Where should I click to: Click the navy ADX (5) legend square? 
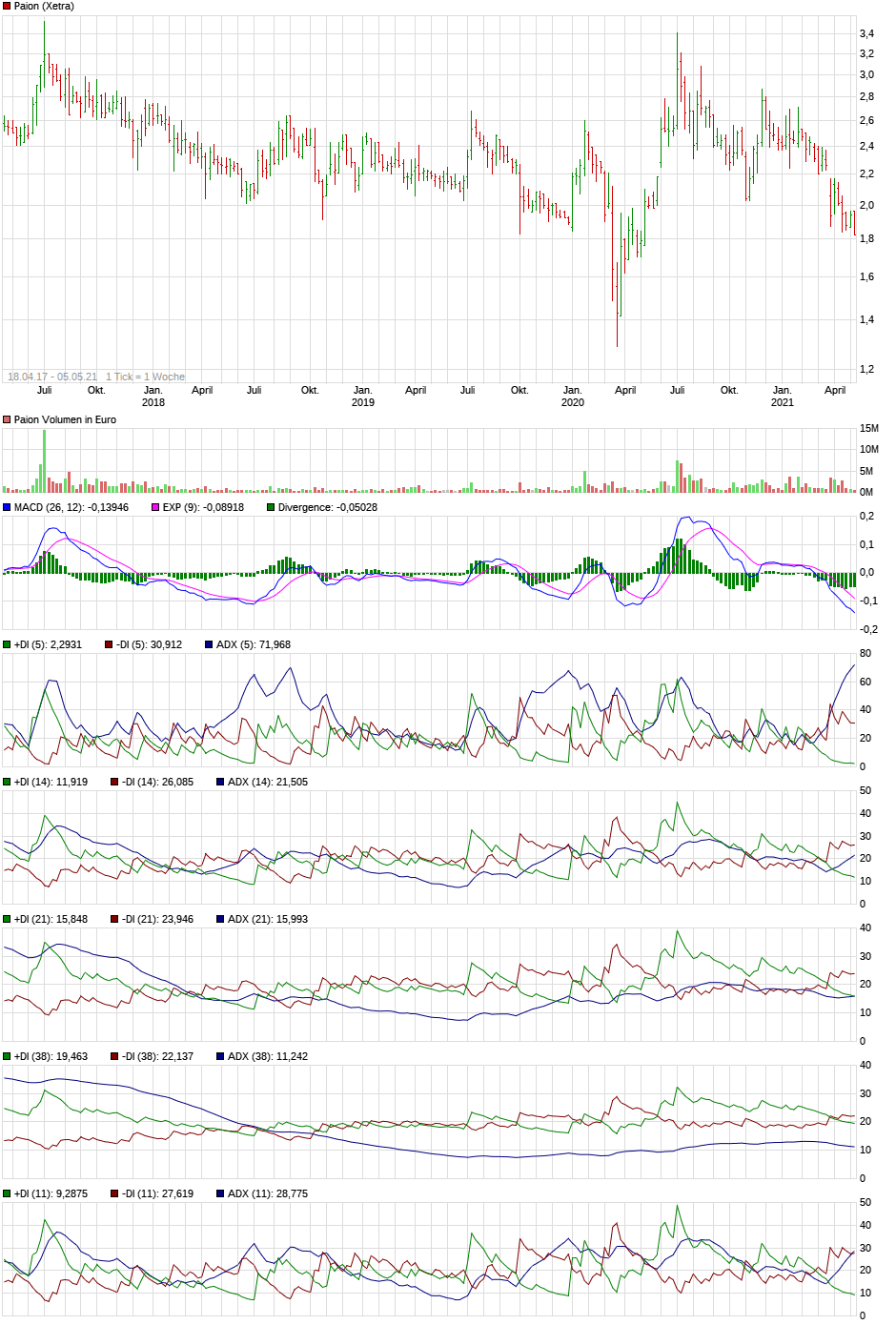click(209, 645)
